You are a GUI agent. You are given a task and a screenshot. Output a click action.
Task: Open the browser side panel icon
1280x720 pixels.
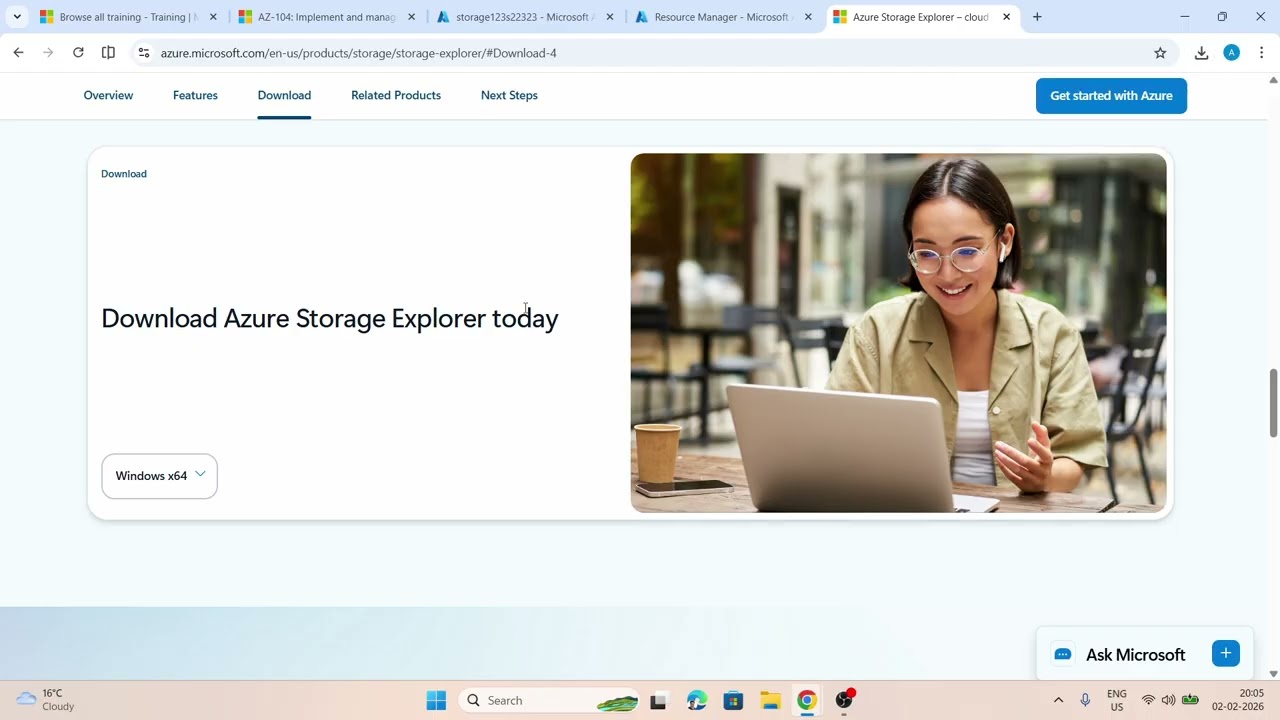[108, 53]
